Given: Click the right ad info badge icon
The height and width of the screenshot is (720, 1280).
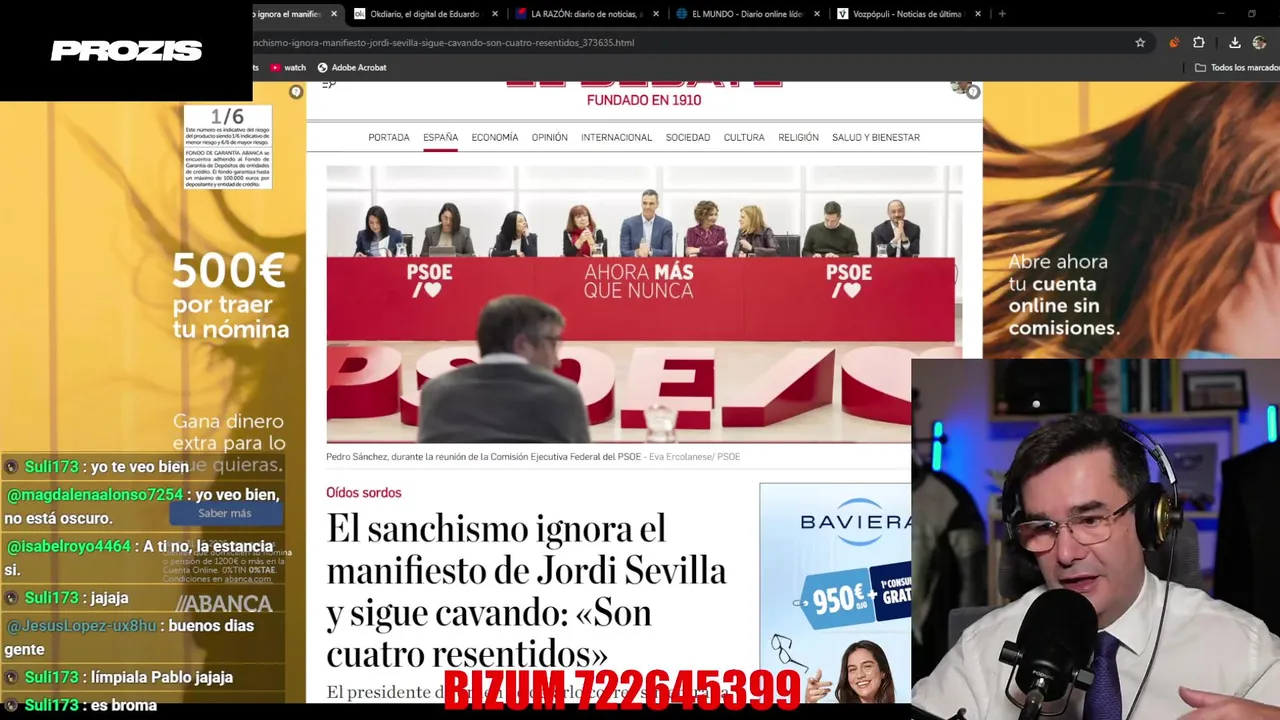Looking at the screenshot, I should pos(973,92).
